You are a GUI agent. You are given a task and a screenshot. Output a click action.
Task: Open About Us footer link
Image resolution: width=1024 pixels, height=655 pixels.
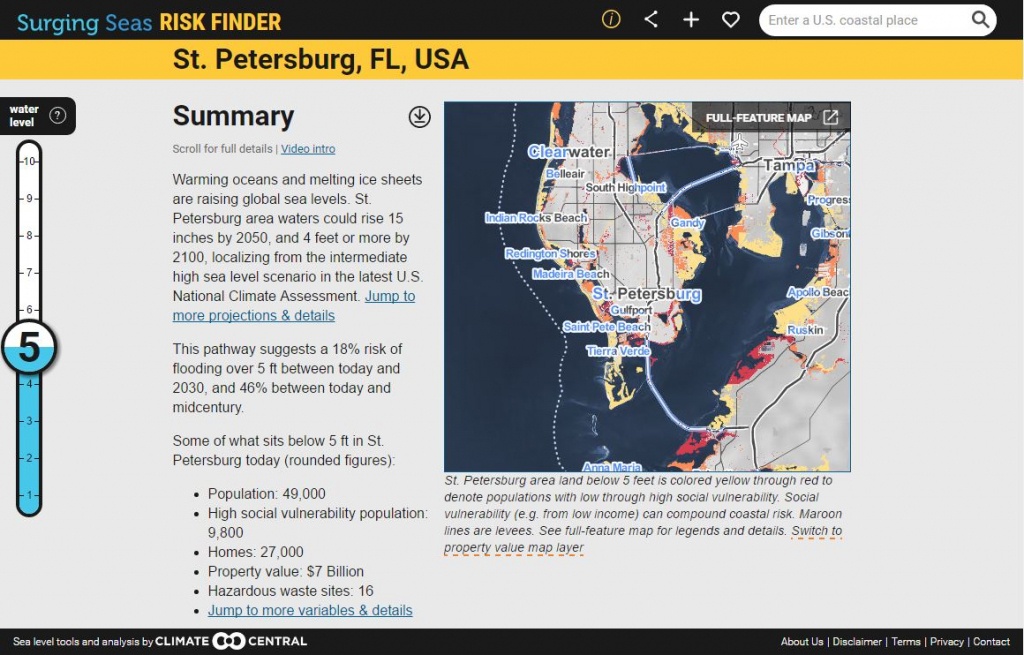(x=802, y=642)
